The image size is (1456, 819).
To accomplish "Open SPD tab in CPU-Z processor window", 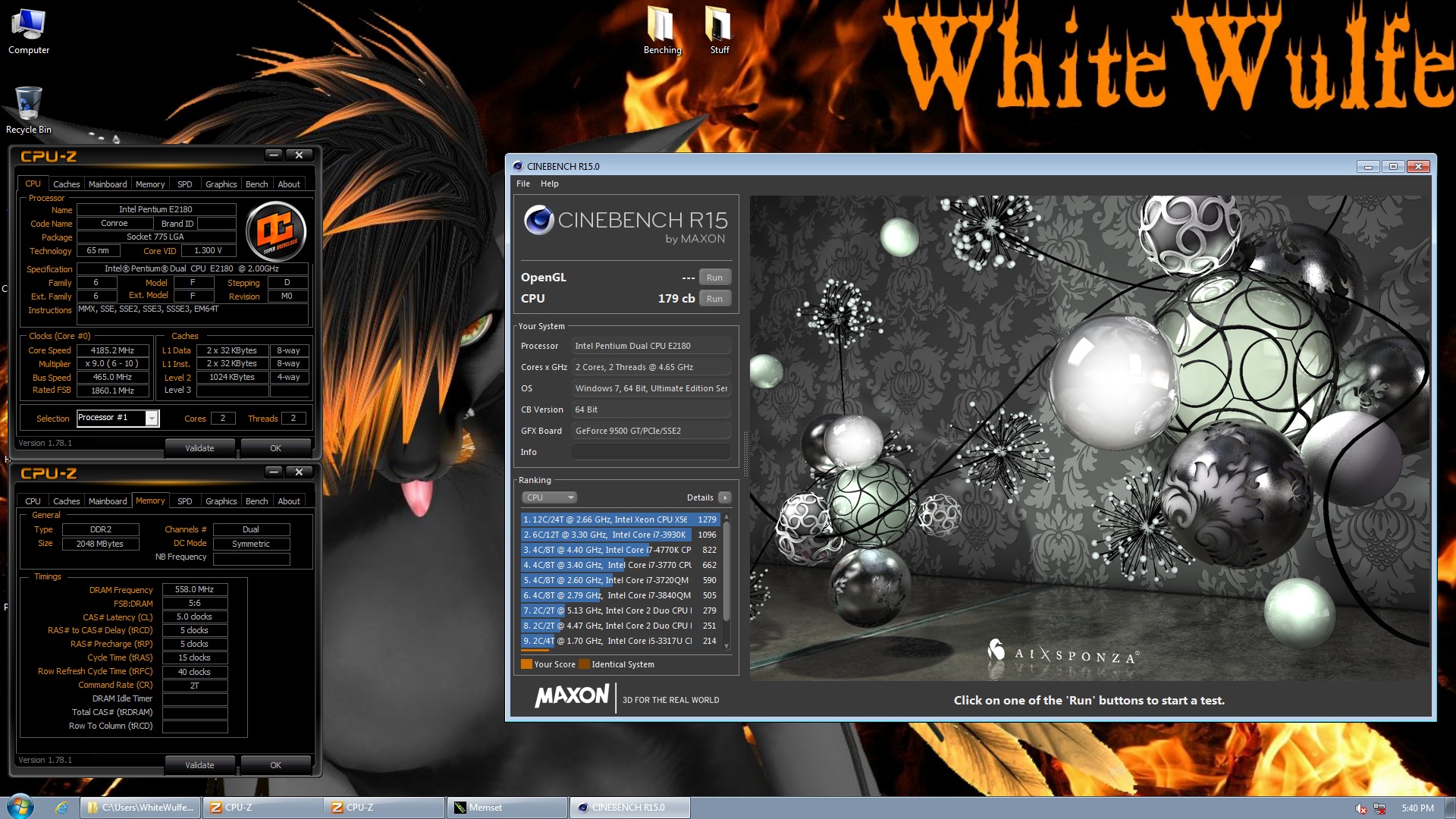I will coord(184,184).
